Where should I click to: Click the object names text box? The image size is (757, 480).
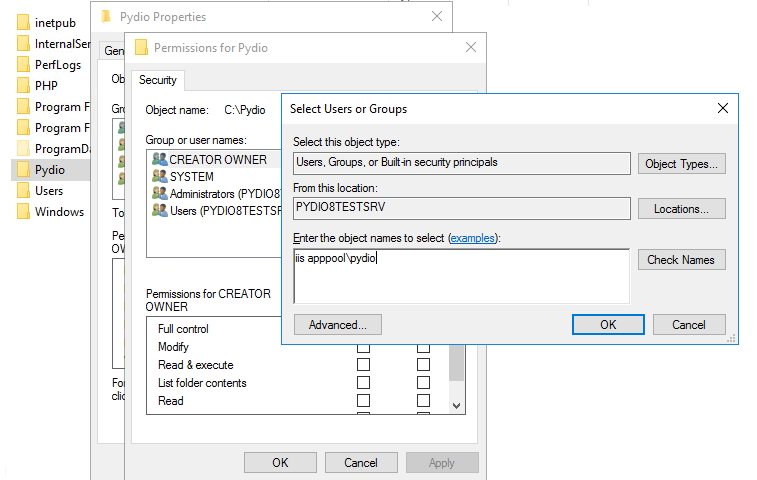point(462,276)
